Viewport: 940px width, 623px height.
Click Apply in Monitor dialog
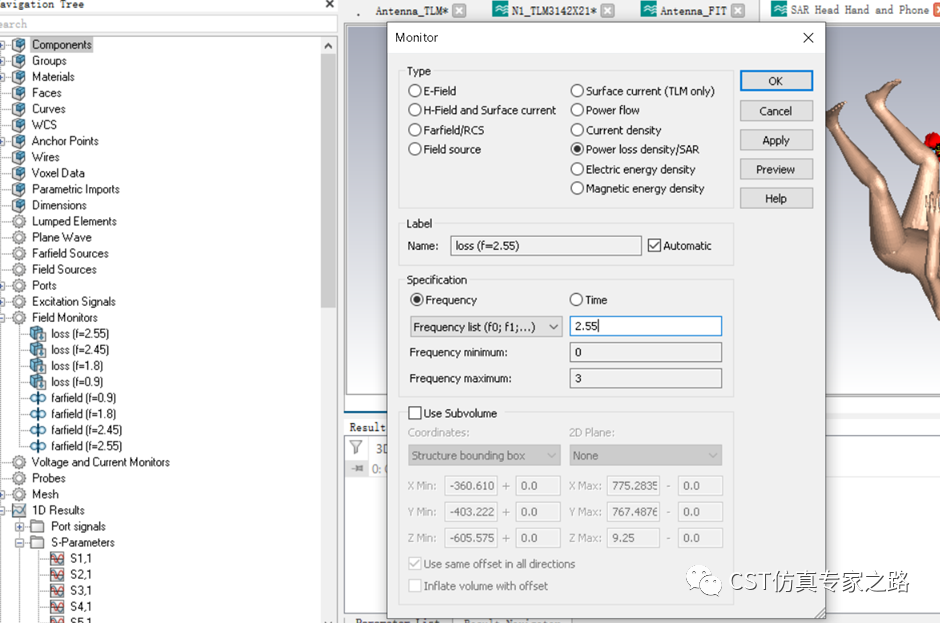pos(776,140)
